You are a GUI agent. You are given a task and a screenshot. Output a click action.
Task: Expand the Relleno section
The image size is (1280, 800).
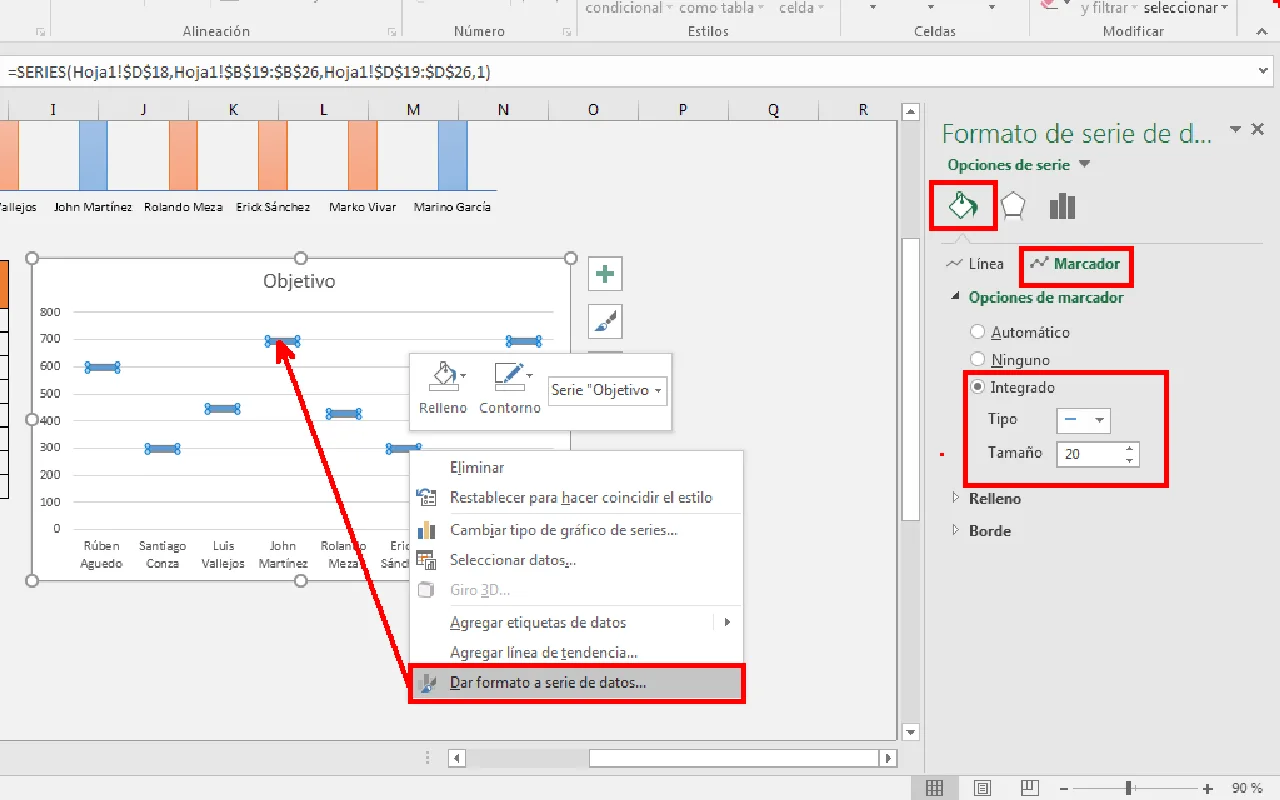[956, 498]
